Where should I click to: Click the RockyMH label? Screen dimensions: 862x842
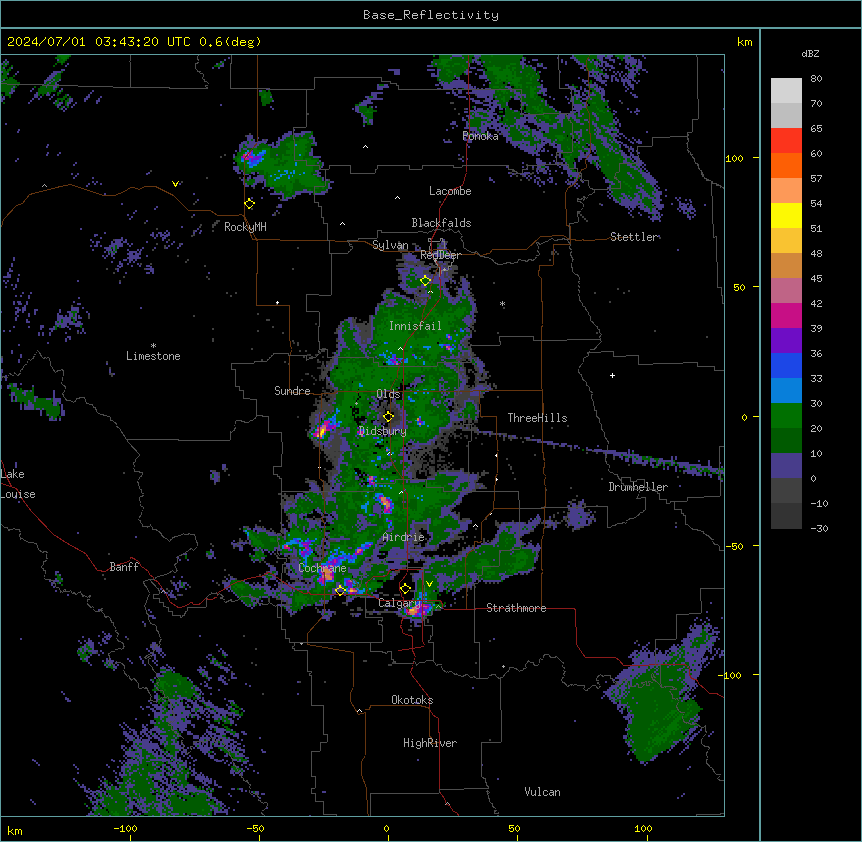pyautogui.click(x=245, y=227)
